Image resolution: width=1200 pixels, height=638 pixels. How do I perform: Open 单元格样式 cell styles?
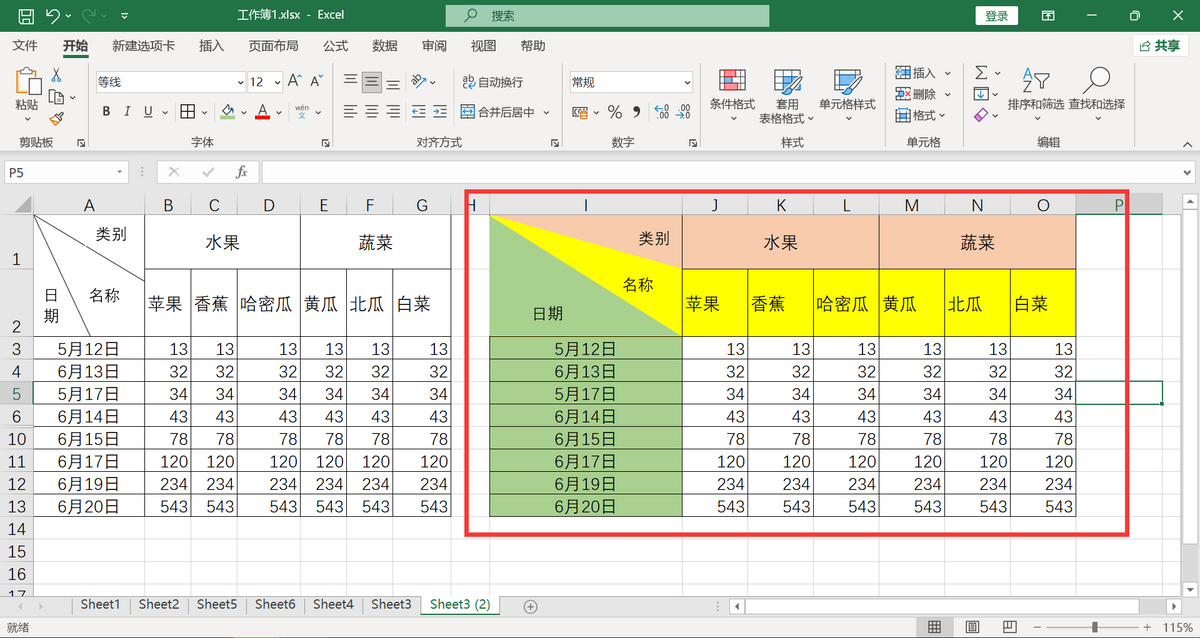click(847, 94)
